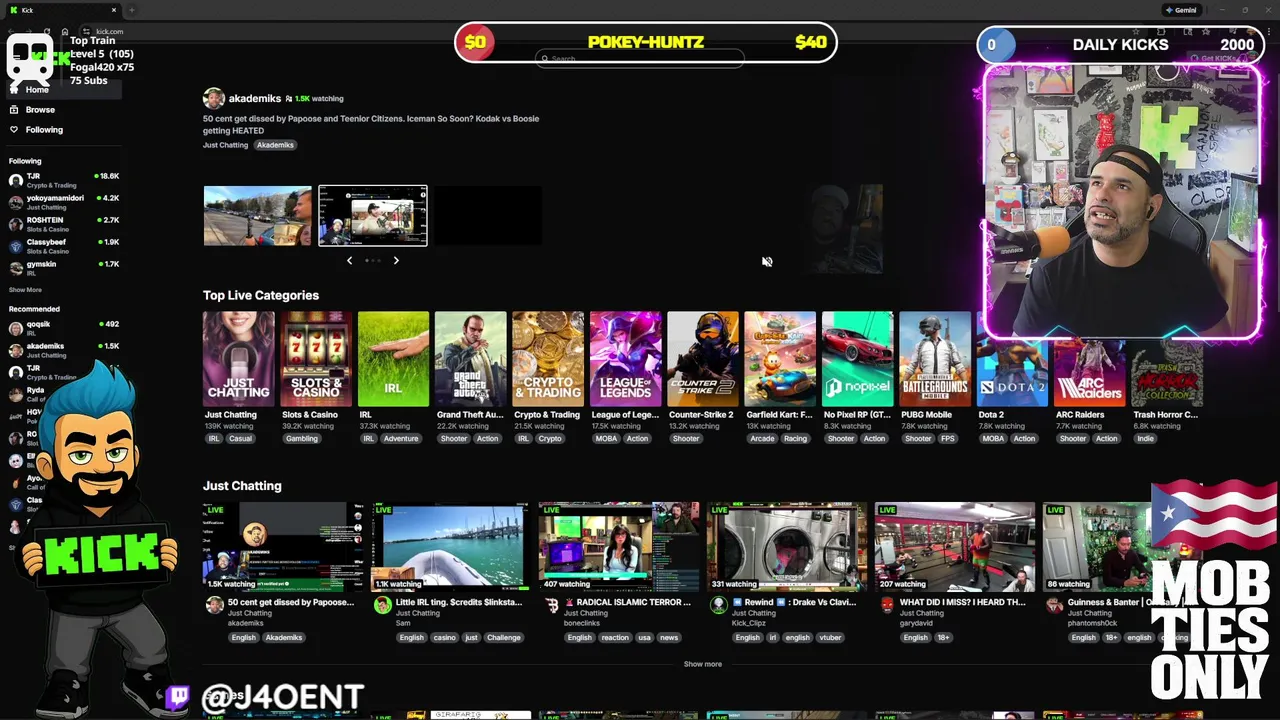Open the Just Chatting category card
1280x720 pixels.
tap(238, 359)
